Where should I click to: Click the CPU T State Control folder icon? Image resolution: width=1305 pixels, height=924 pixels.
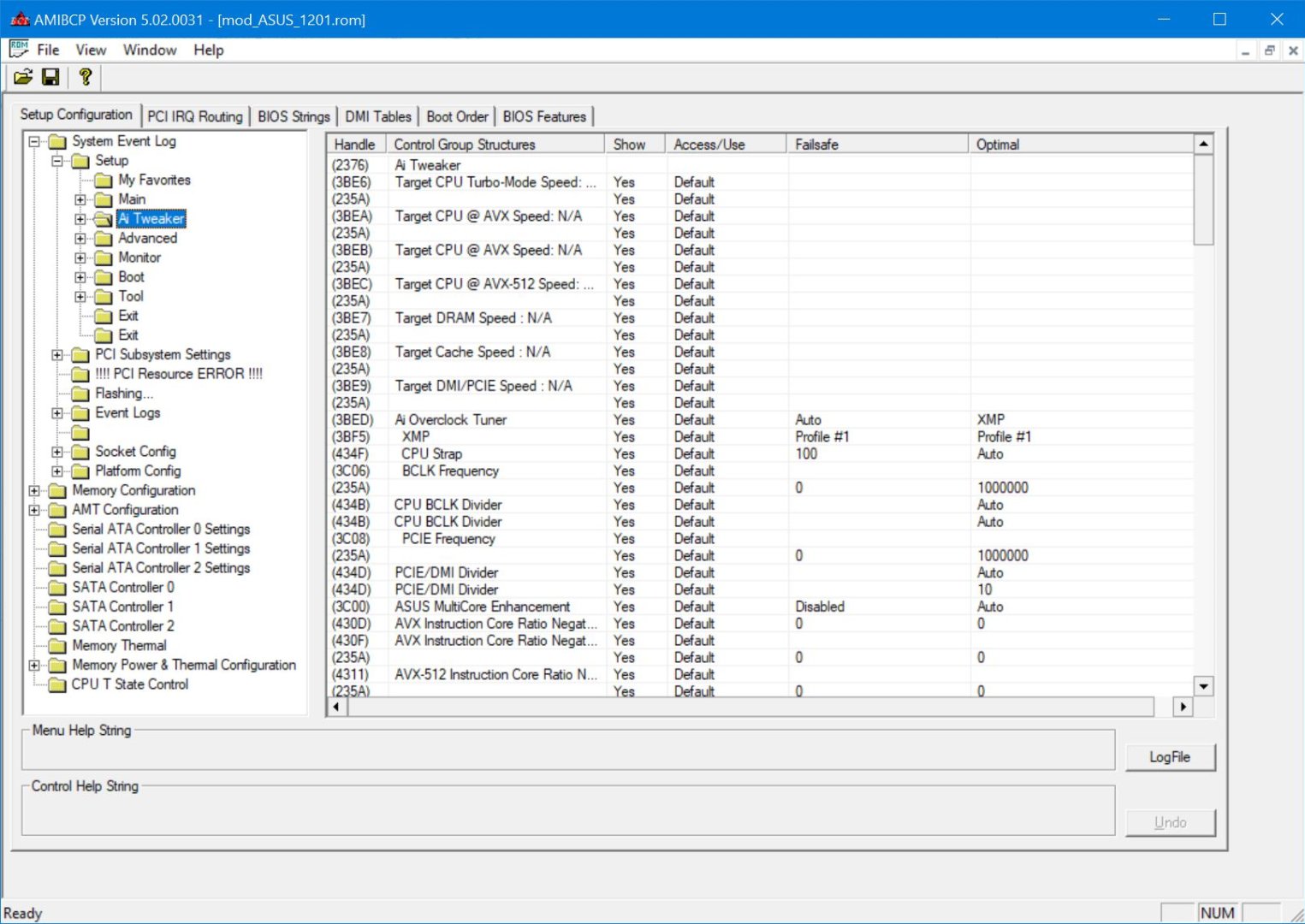pyautogui.click(x=57, y=684)
